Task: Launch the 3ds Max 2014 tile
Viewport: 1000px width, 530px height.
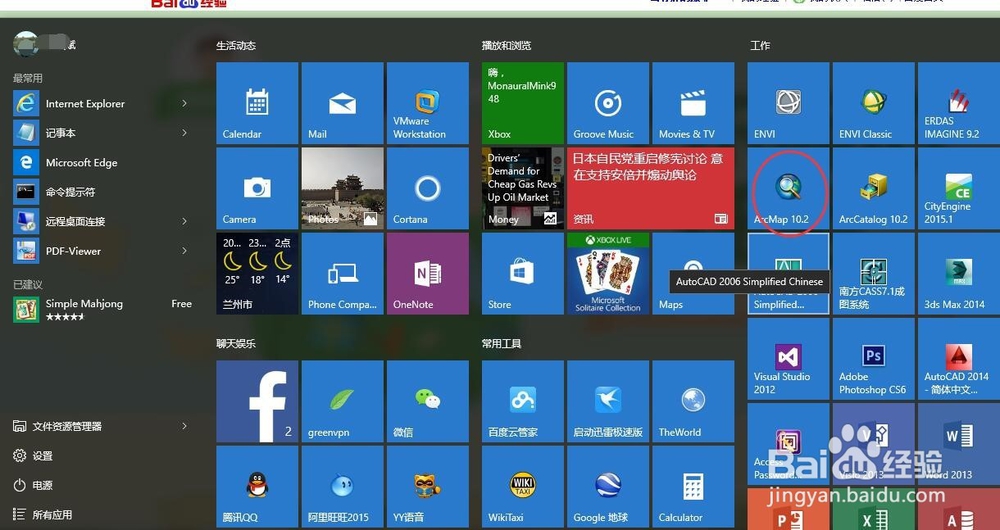Action: pos(959,274)
